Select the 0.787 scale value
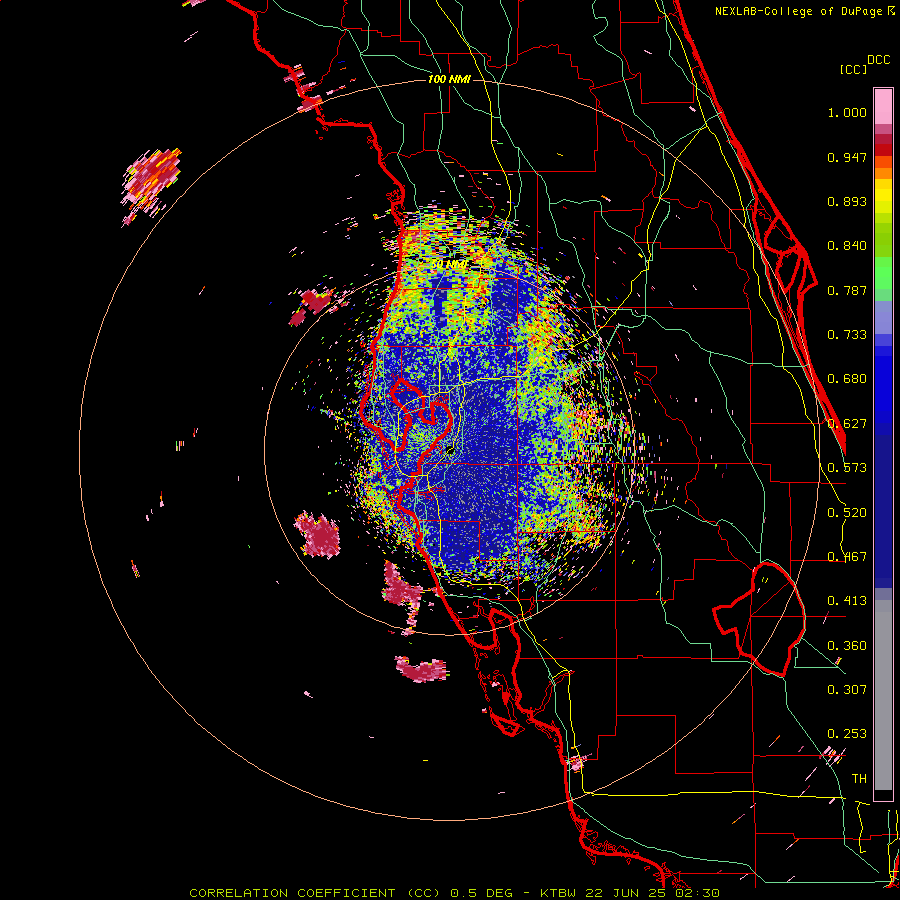 (847, 290)
